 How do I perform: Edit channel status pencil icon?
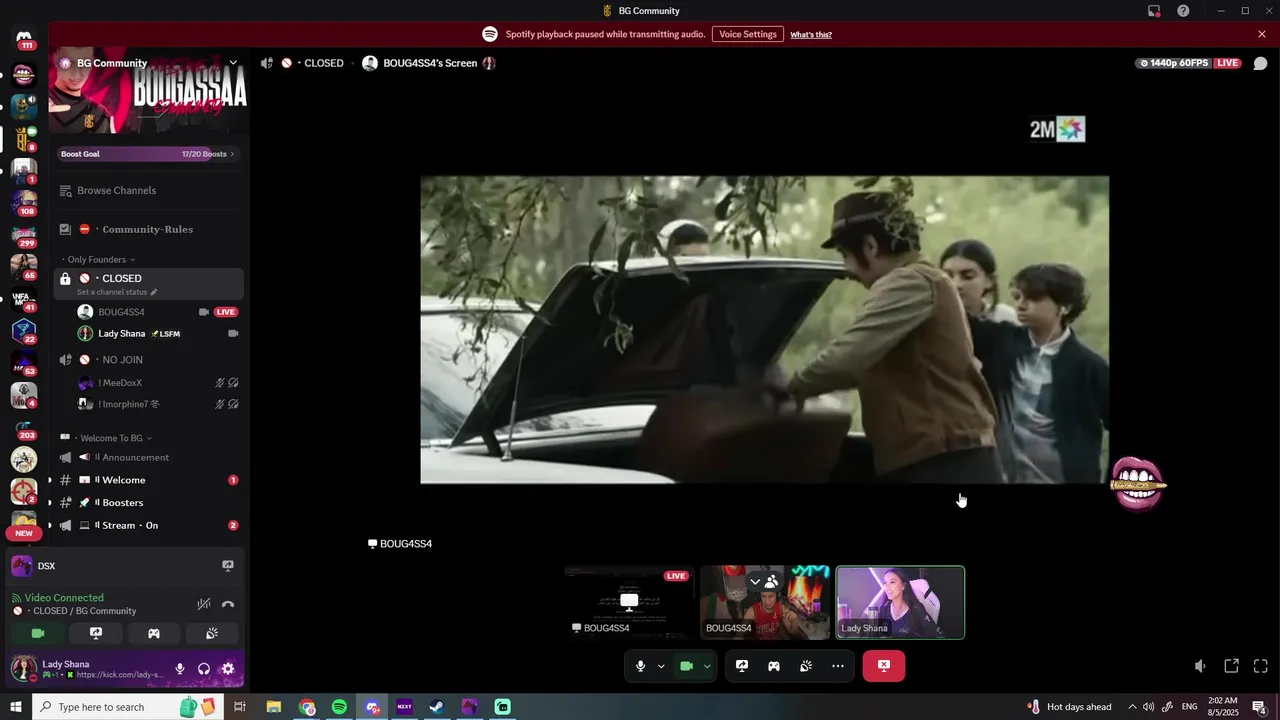pyautogui.click(x=153, y=292)
